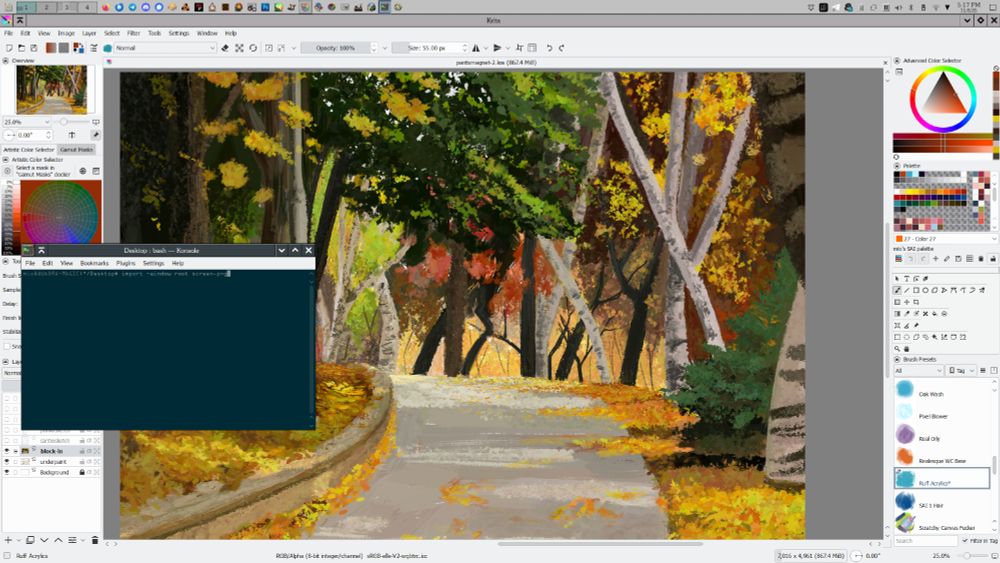Click Select a mask in Gamut Masks docker text
Viewport: 1000px width, 563px height.
[43, 171]
